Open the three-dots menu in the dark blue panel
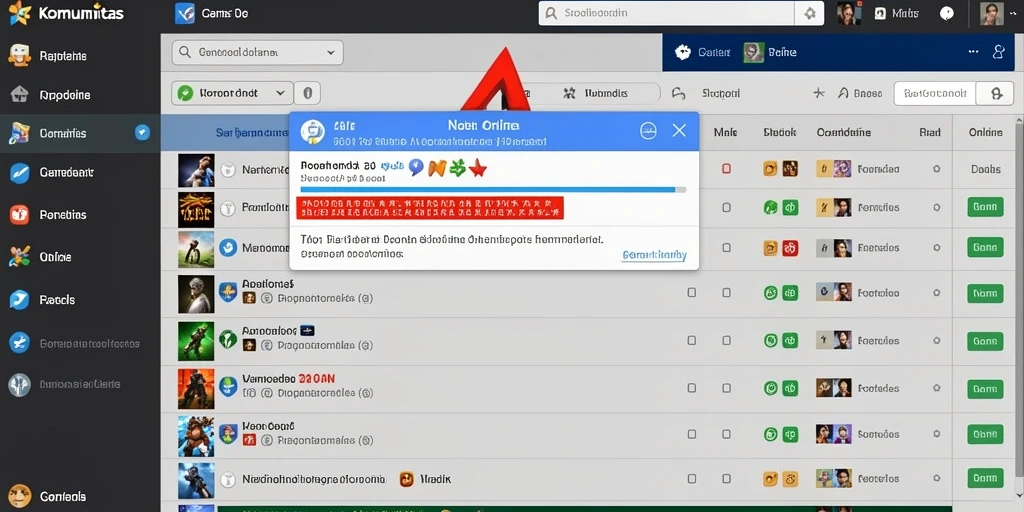This screenshot has width=1024, height=512. click(x=973, y=52)
